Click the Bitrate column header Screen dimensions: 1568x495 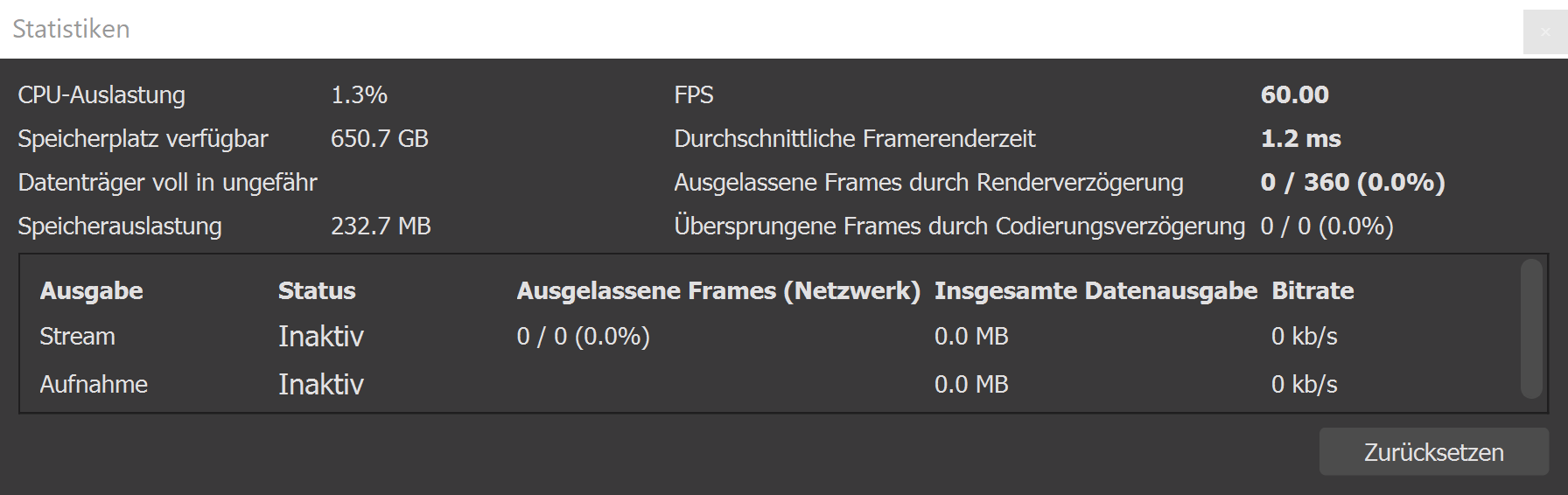1312,291
